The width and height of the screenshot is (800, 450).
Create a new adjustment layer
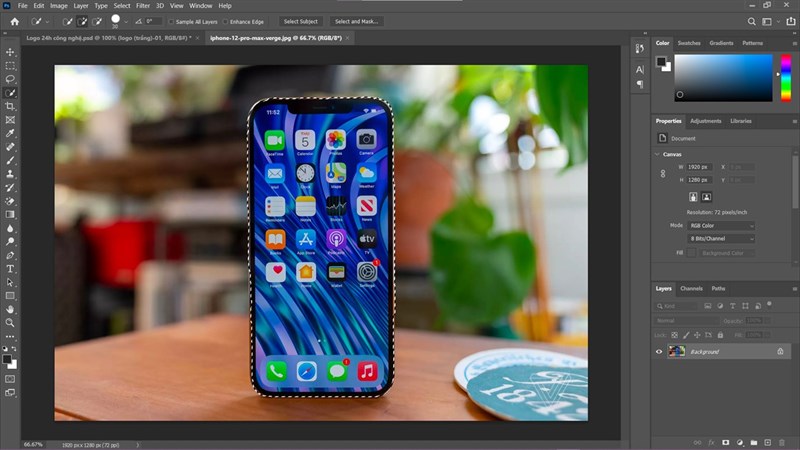740,442
